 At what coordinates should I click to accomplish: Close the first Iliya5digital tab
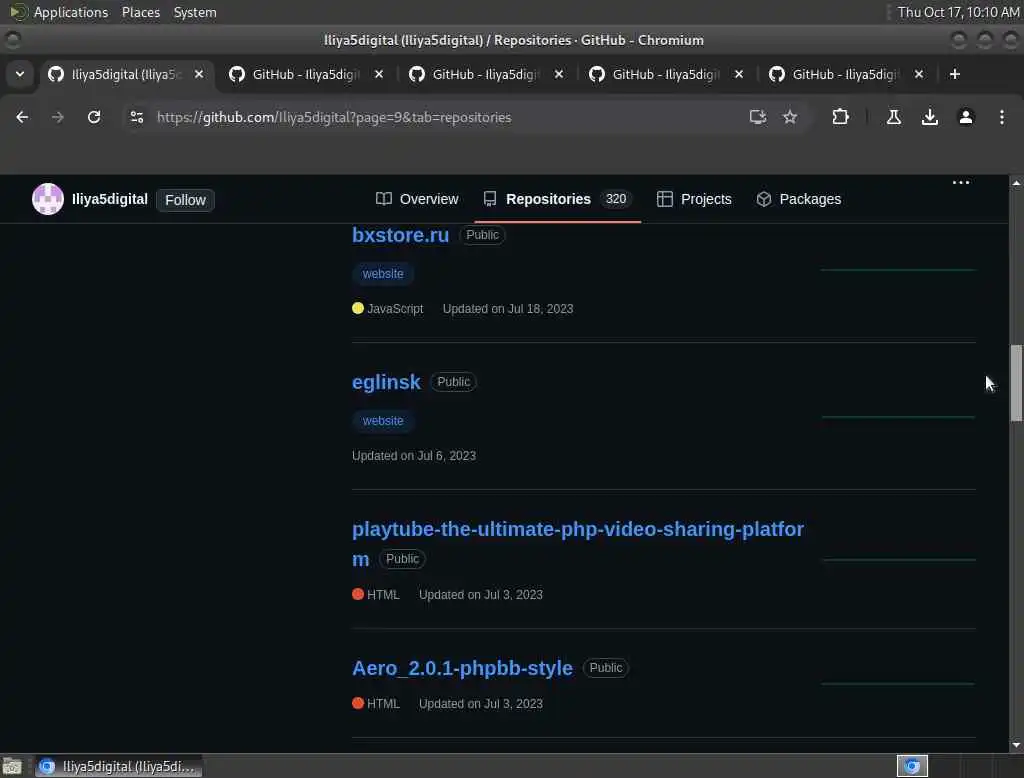click(199, 74)
